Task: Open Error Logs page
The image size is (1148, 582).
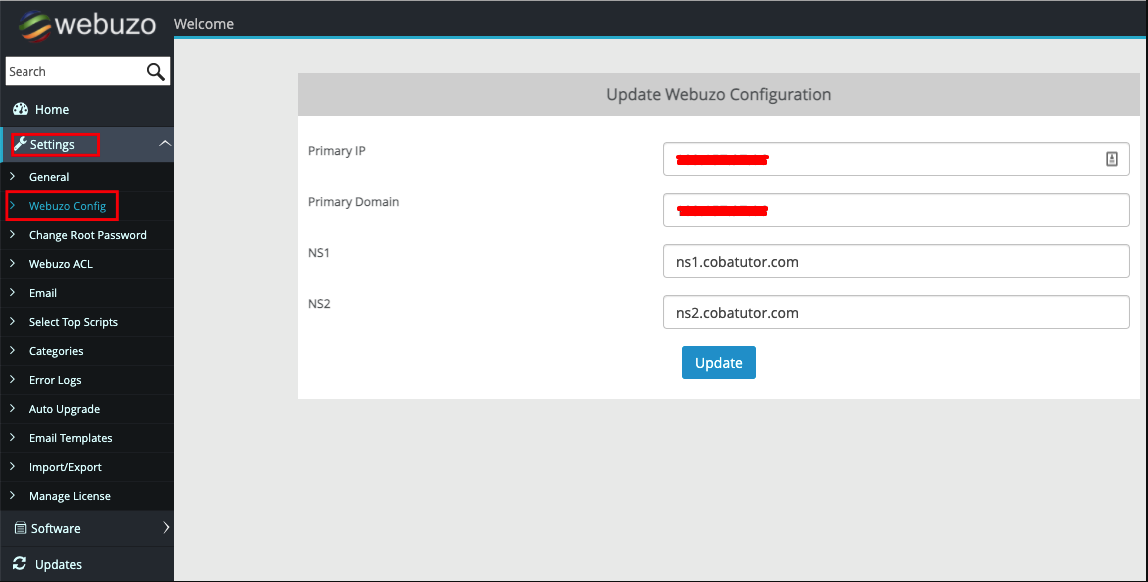Action: coord(55,380)
